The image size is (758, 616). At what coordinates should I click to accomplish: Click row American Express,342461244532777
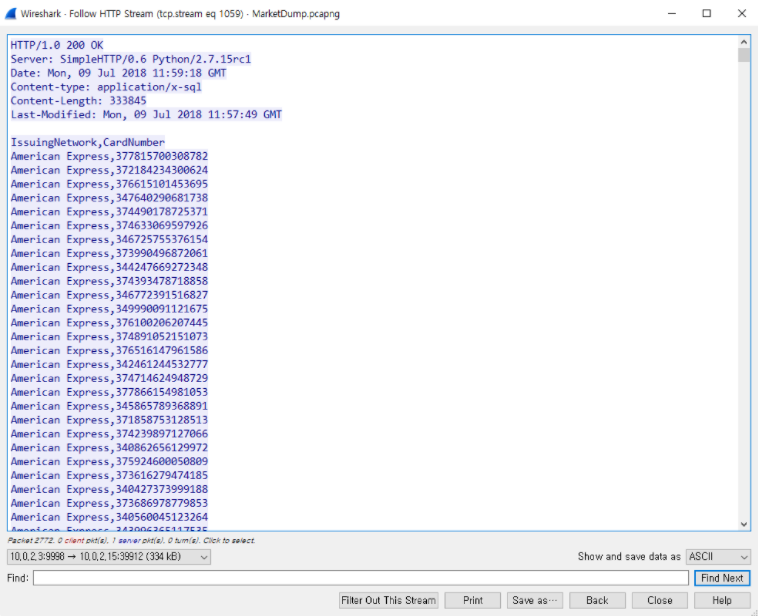(109, 365)
